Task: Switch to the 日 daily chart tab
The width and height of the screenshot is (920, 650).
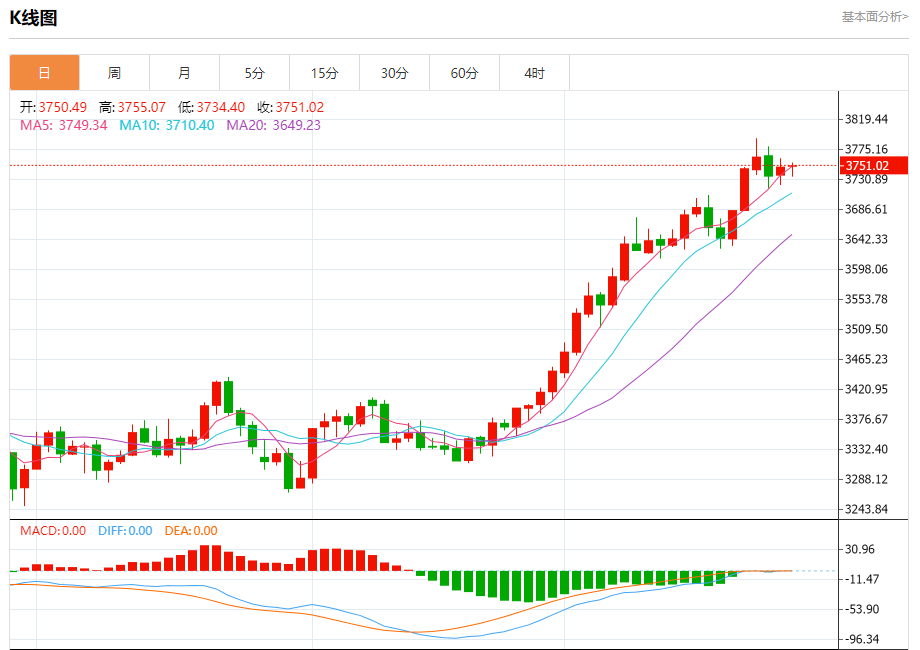Action: 44,73
